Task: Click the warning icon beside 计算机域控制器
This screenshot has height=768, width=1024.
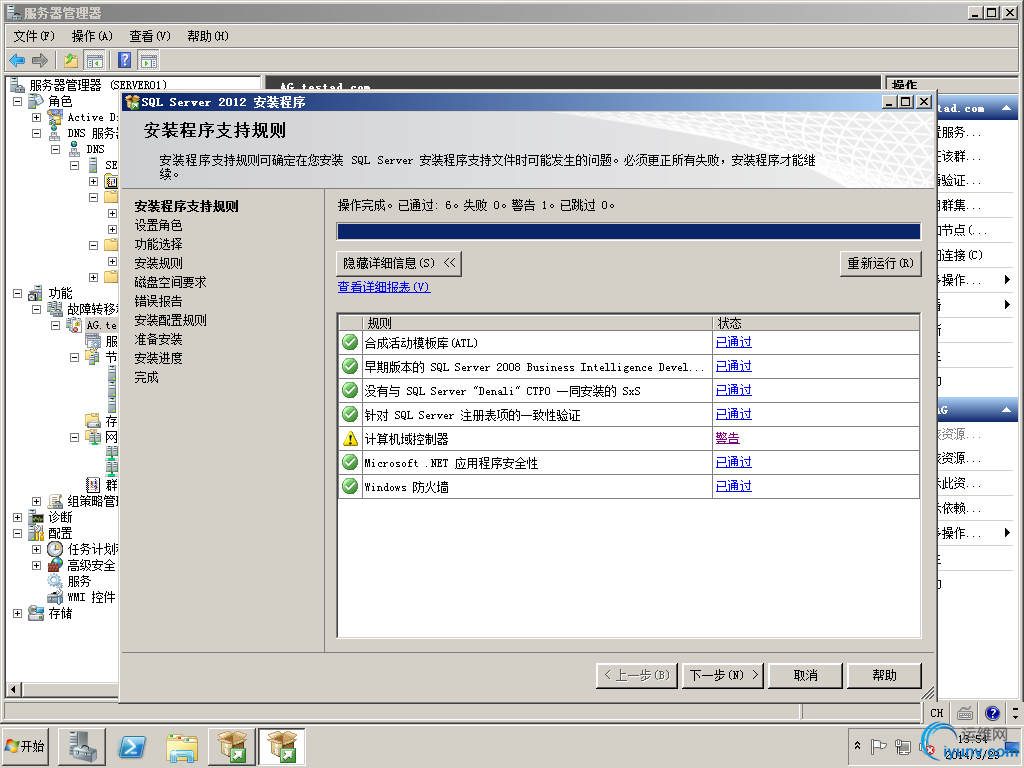Action: click(x=350, y=439)
